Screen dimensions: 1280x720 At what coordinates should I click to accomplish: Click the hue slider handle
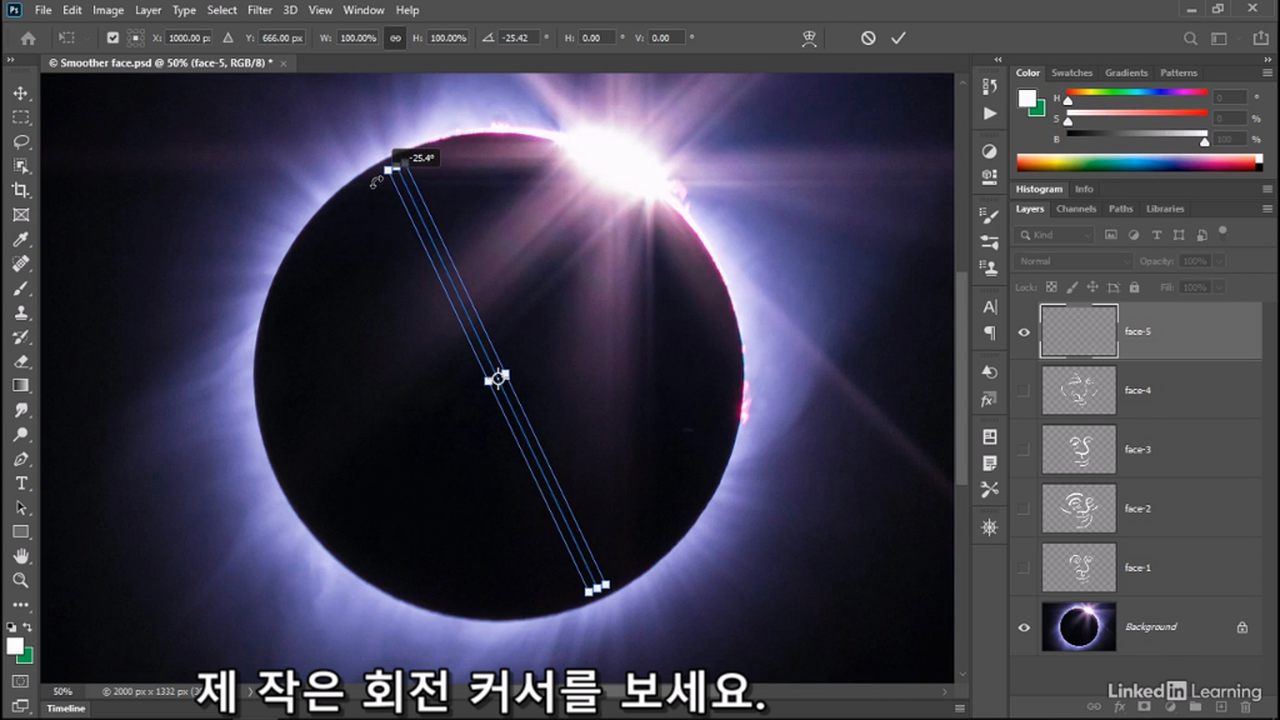point(1068,100)
